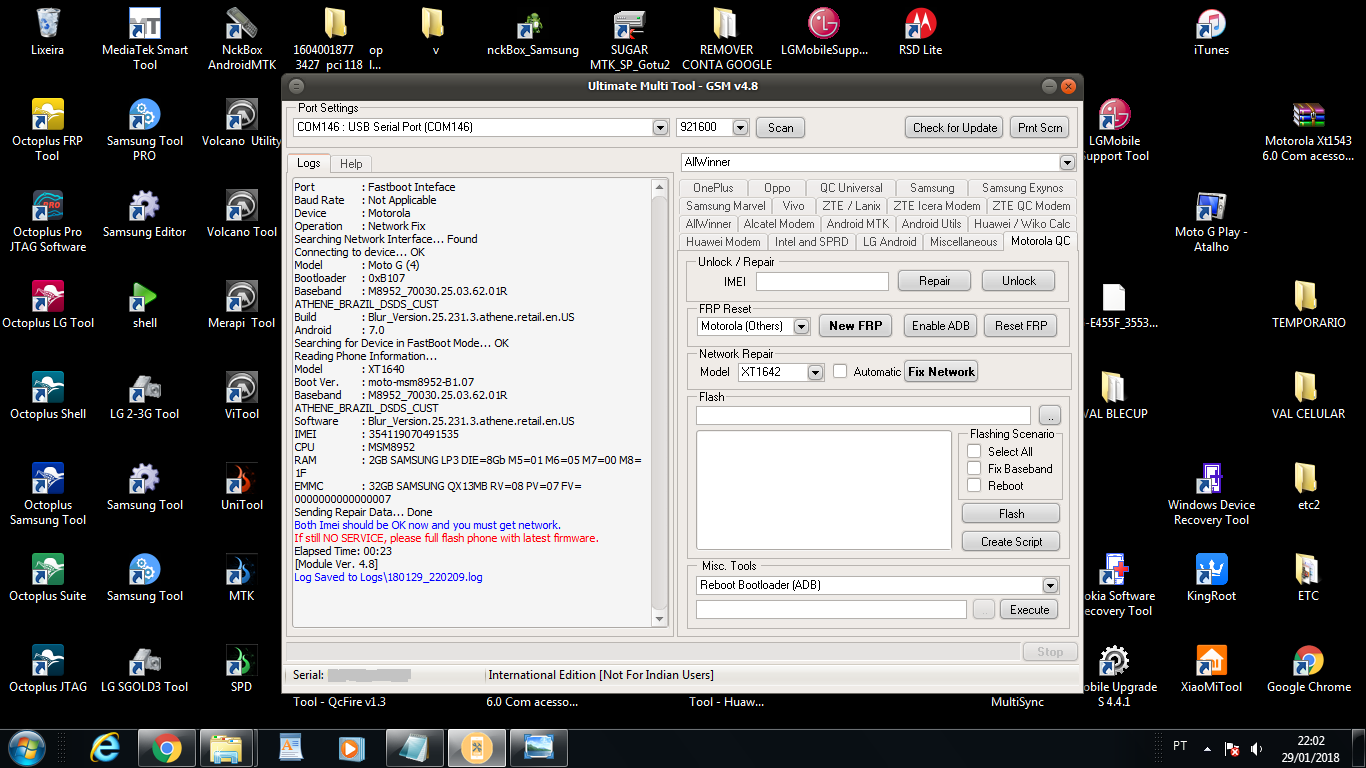
Task: Open iTunes desktop icon
Action: [1211, 31]
